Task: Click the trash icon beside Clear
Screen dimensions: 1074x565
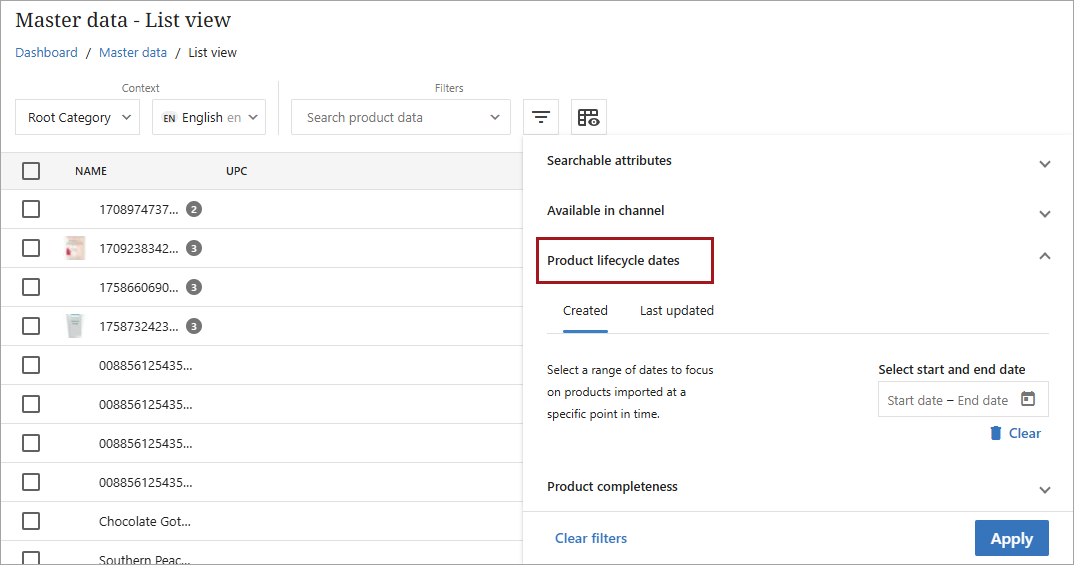Action: [995, 433]
